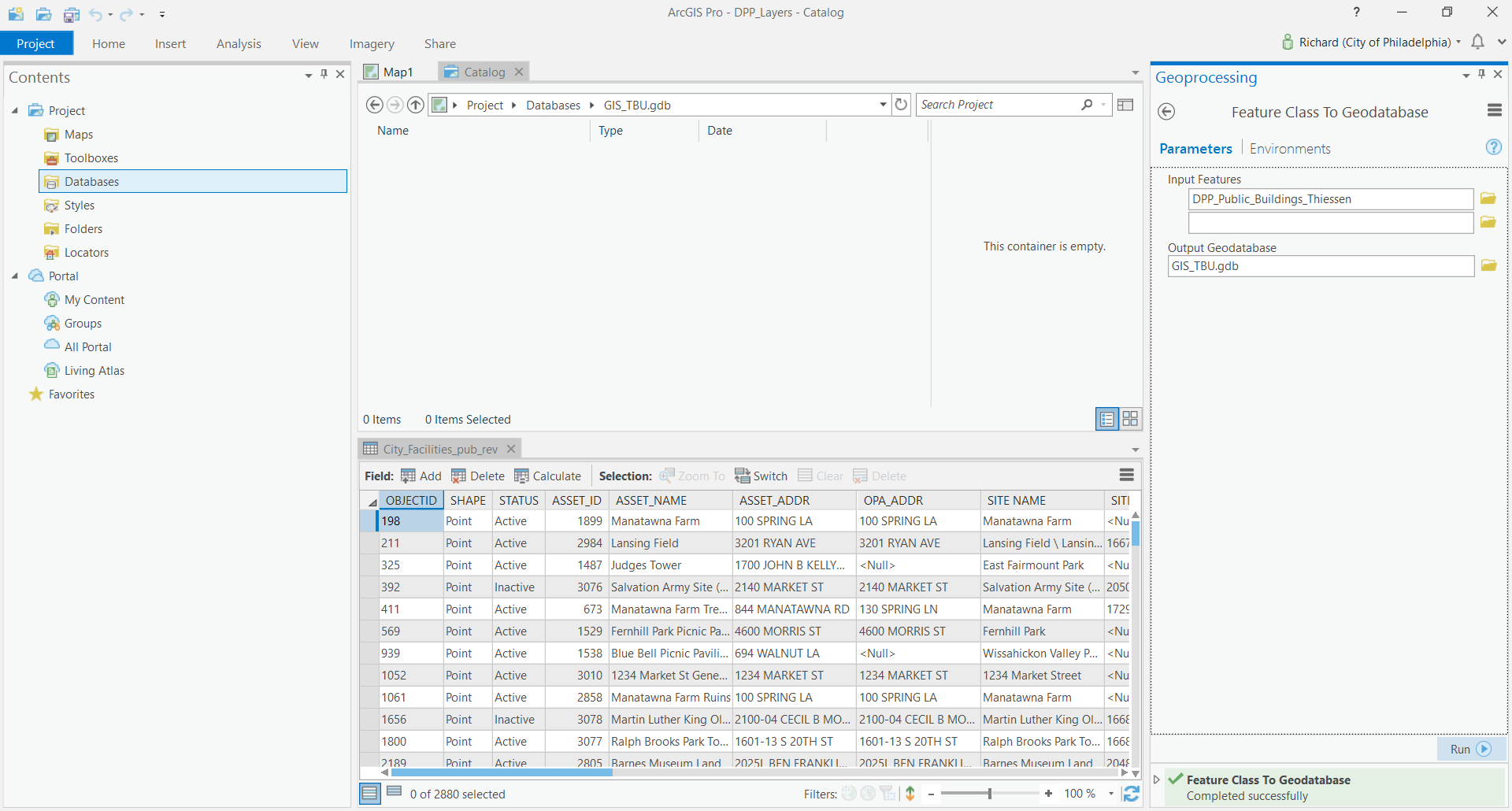Open the Project ribbon tab
Screen dimensions: 1512x811
point(36,43)
